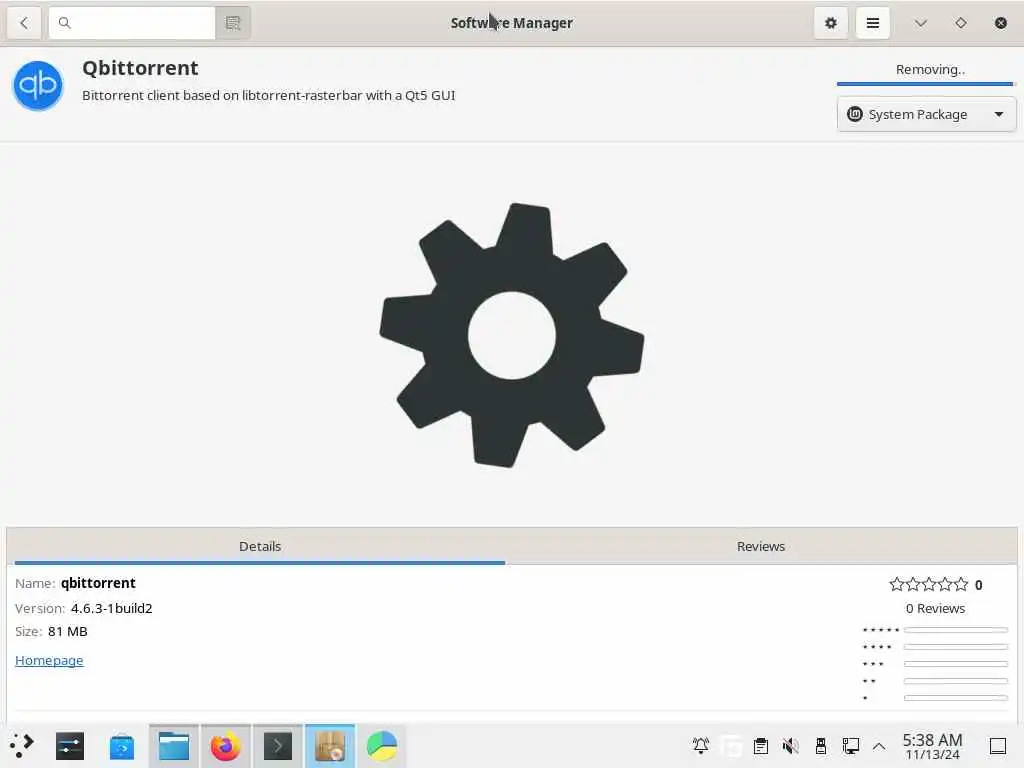Screen dimensions: 1024x768
Task: Switch to the Details tab
Action: point(260,547)
